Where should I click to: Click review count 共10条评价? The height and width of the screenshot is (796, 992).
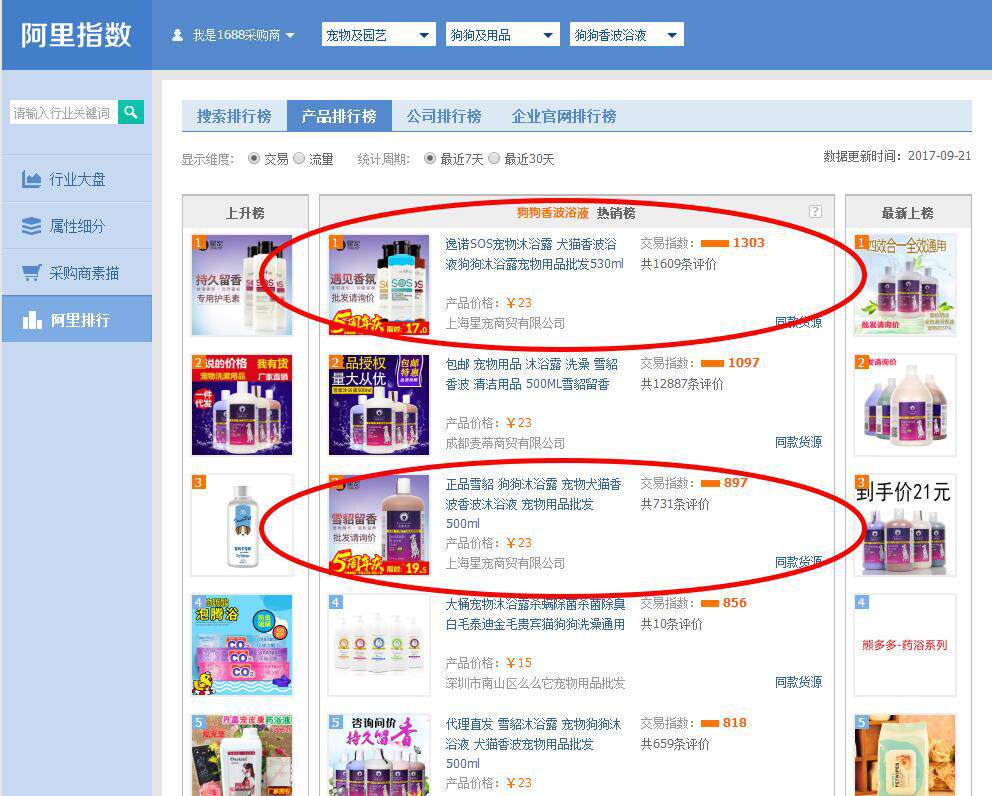click(671, 624)
